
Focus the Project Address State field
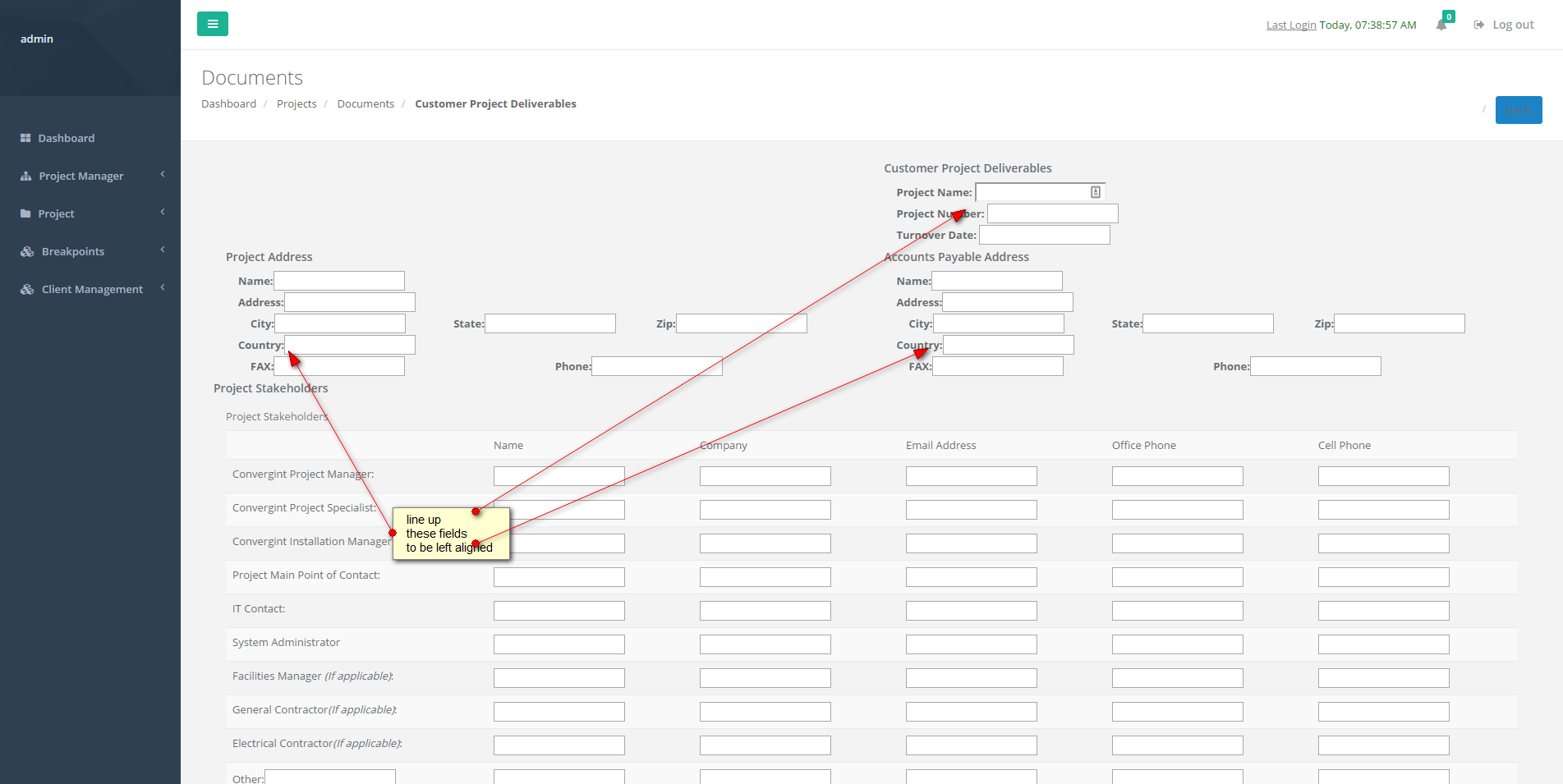550,323
